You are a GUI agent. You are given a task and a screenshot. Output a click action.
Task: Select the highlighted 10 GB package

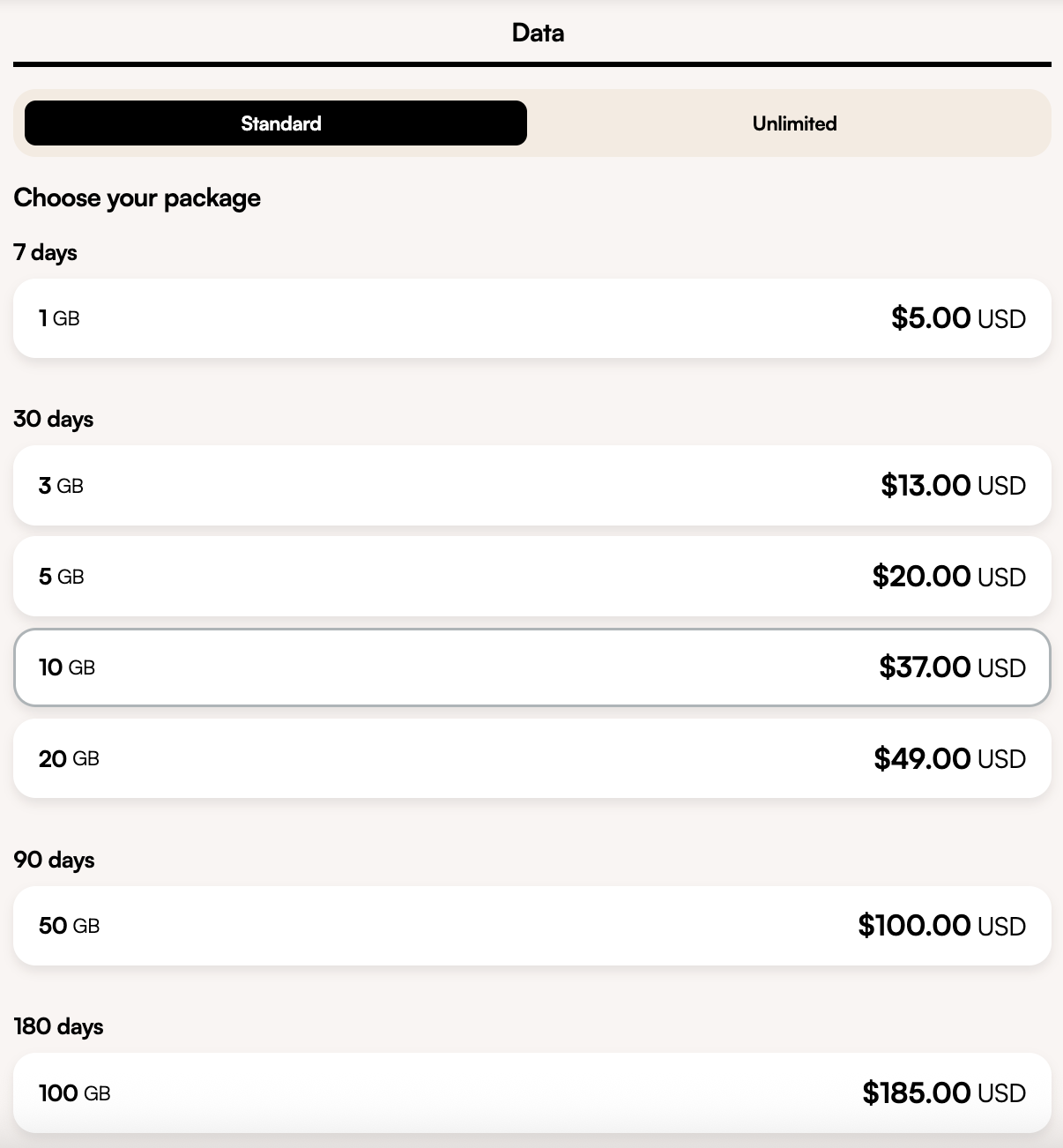pyautogui.click(x=531, y=667)
